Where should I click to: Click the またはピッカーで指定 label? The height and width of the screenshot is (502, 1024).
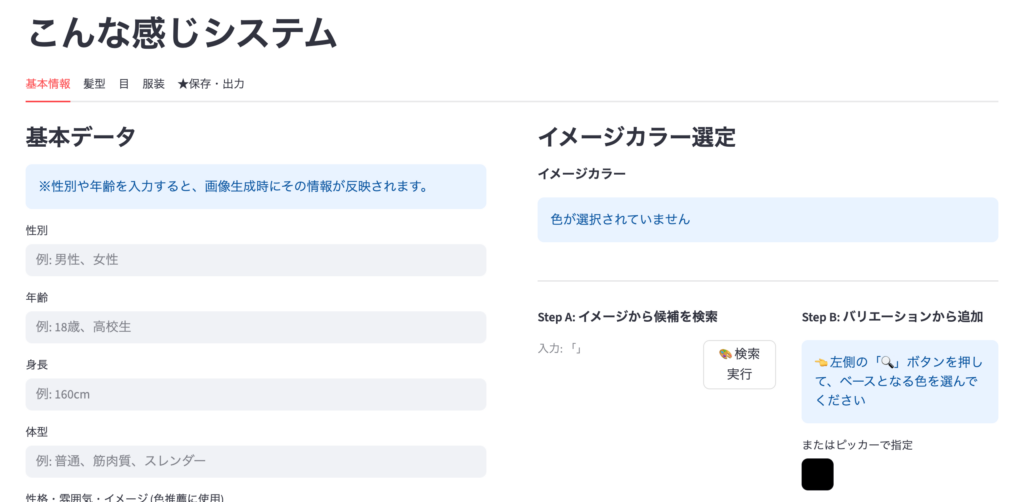pos(857,445)
